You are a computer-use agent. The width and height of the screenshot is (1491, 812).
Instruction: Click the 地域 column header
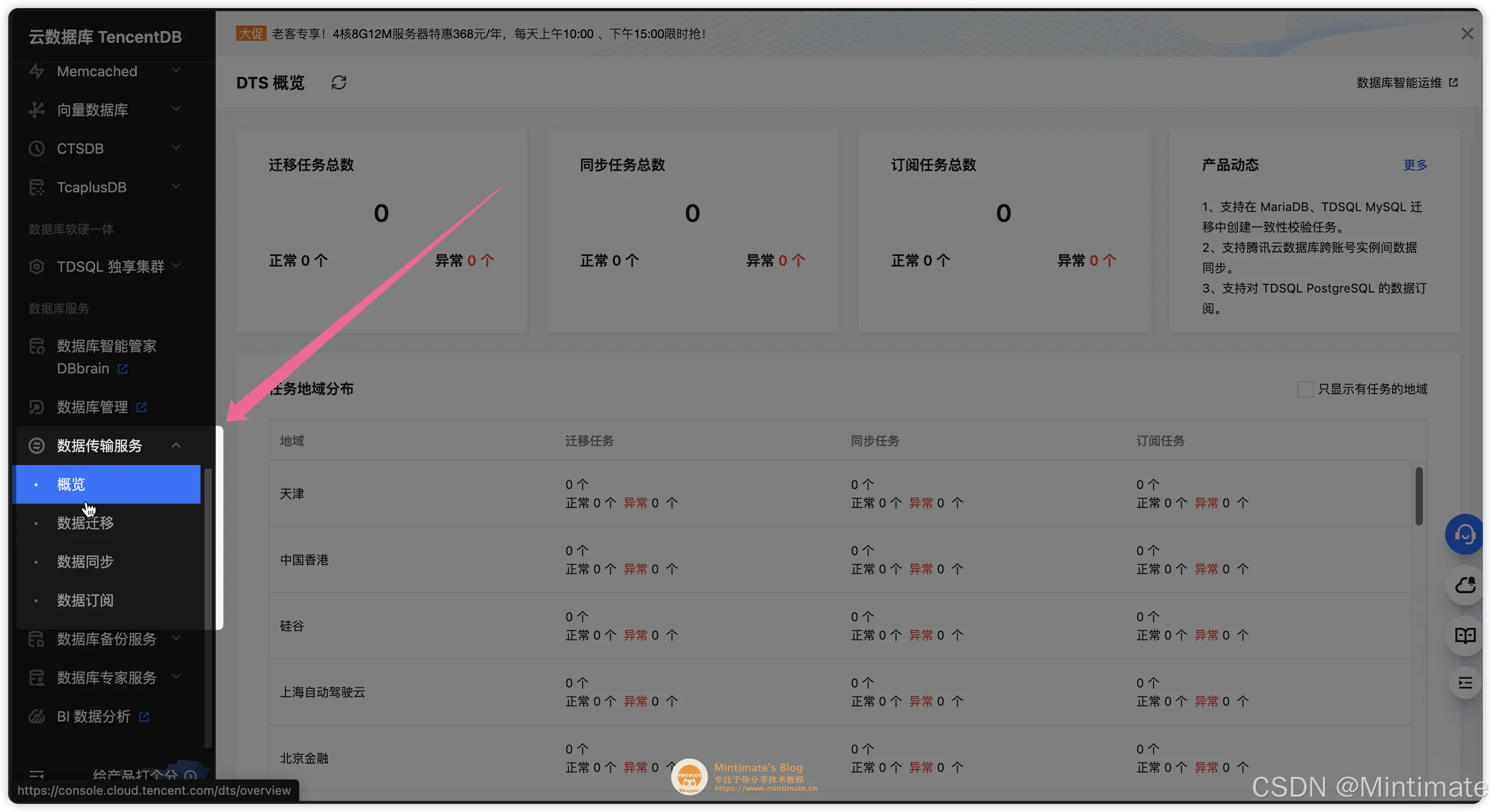292,441
